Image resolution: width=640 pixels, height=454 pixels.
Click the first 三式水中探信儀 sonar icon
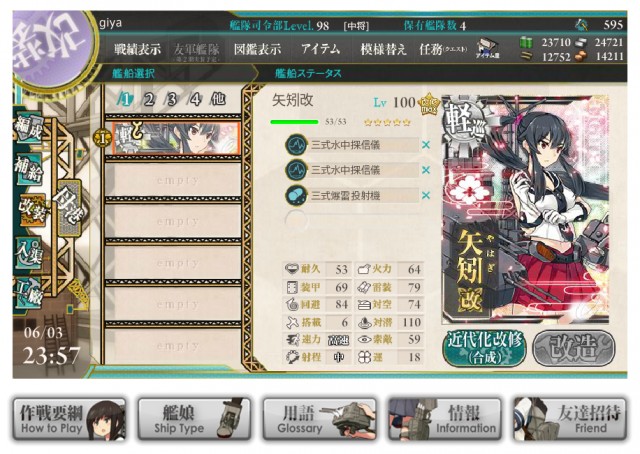click(296, 145)
